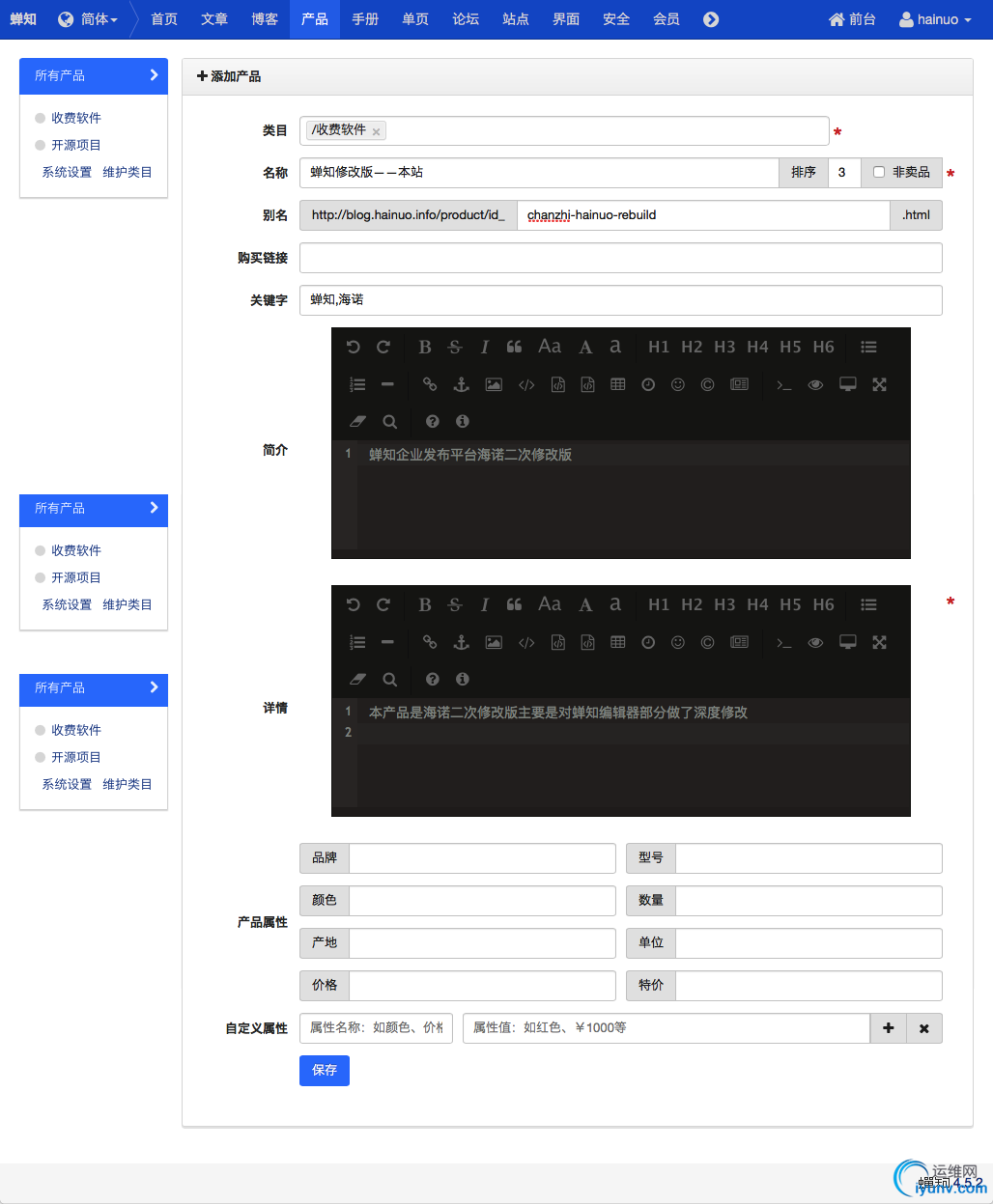Focus the 购买链接 input field
Screen dimensions: 993x1204
[x=621, y=258]
